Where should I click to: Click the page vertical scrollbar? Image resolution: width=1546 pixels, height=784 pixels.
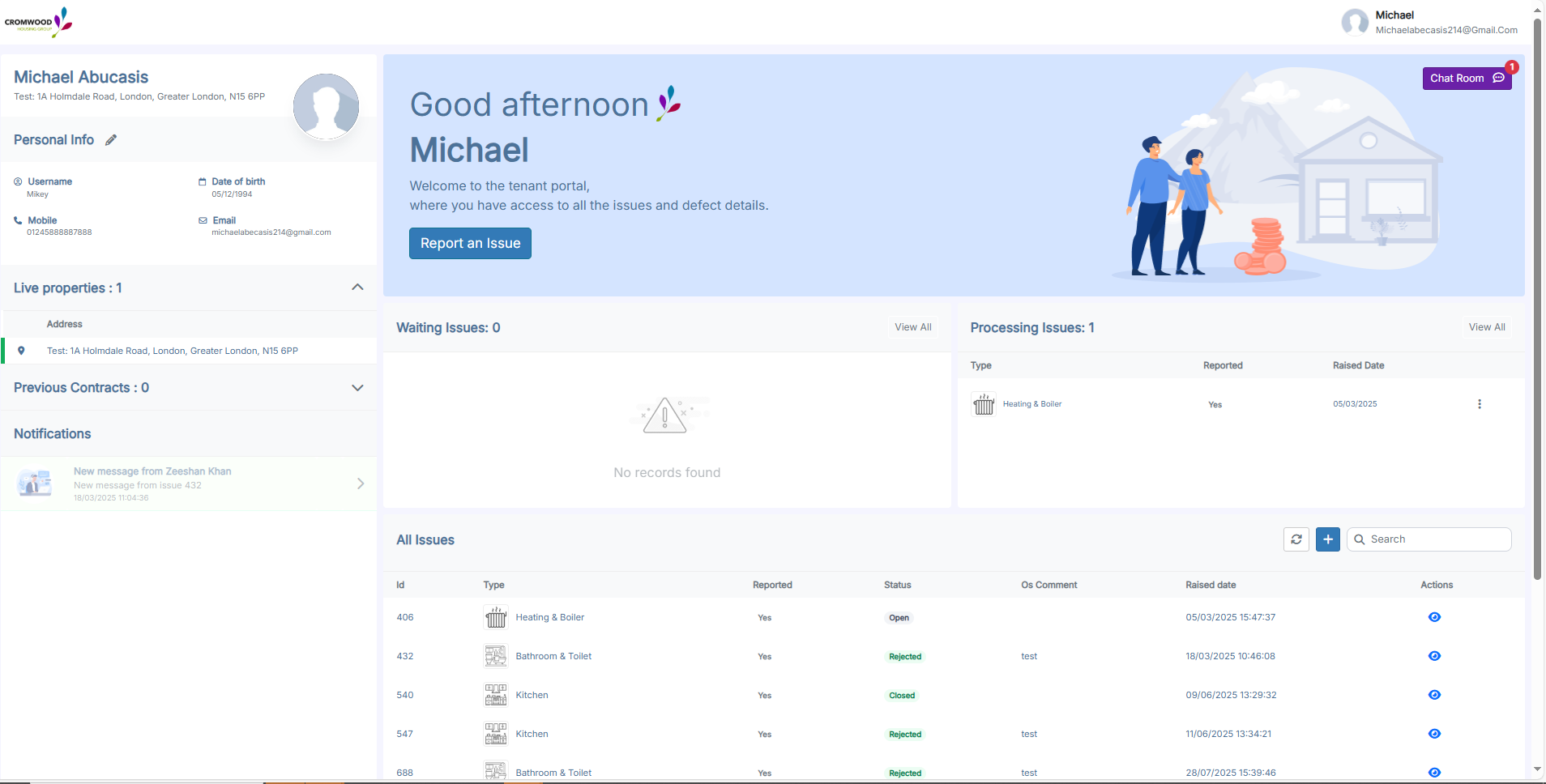click(x=1537, y=324)
